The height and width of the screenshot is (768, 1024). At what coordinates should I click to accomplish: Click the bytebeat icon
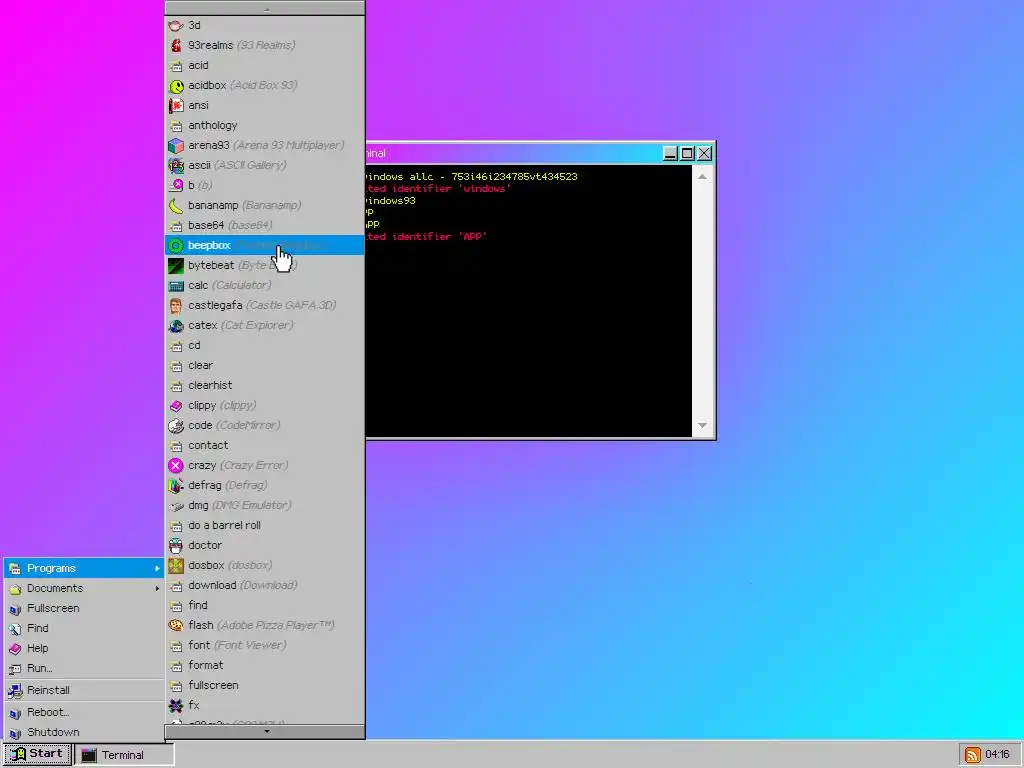click(176, 265)
